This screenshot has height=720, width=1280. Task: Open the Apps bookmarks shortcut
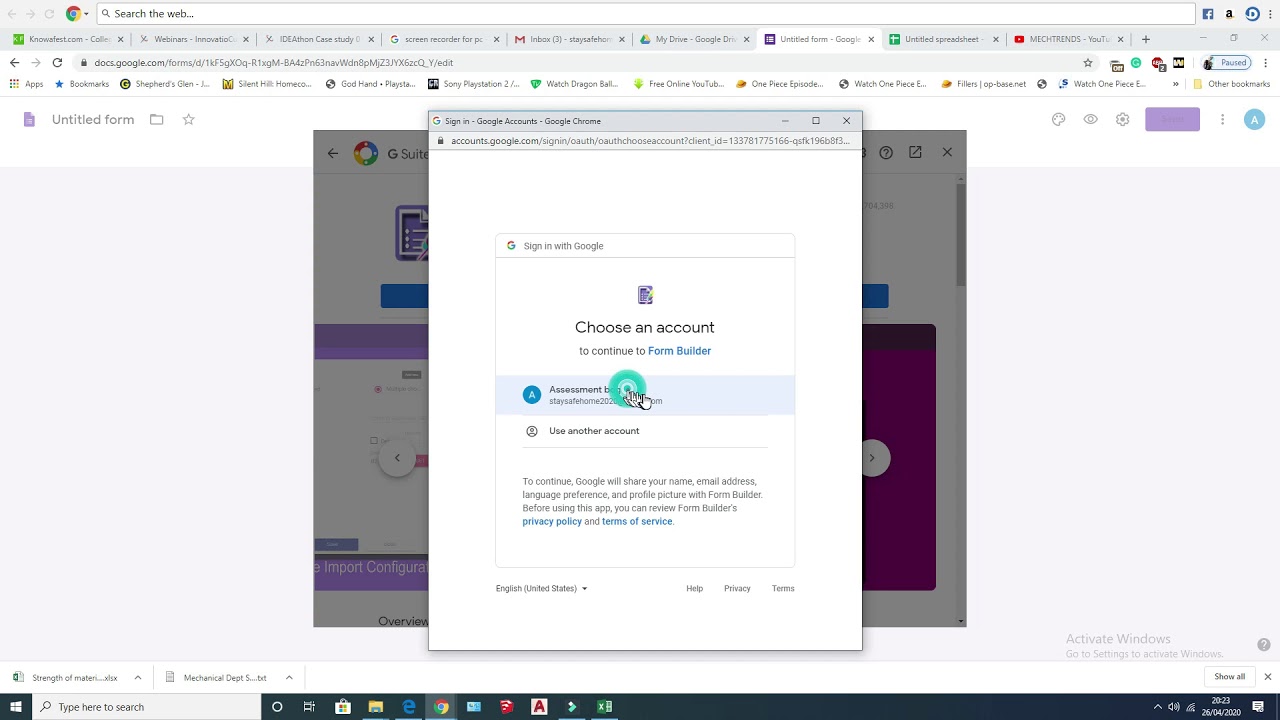click(27, 84)
